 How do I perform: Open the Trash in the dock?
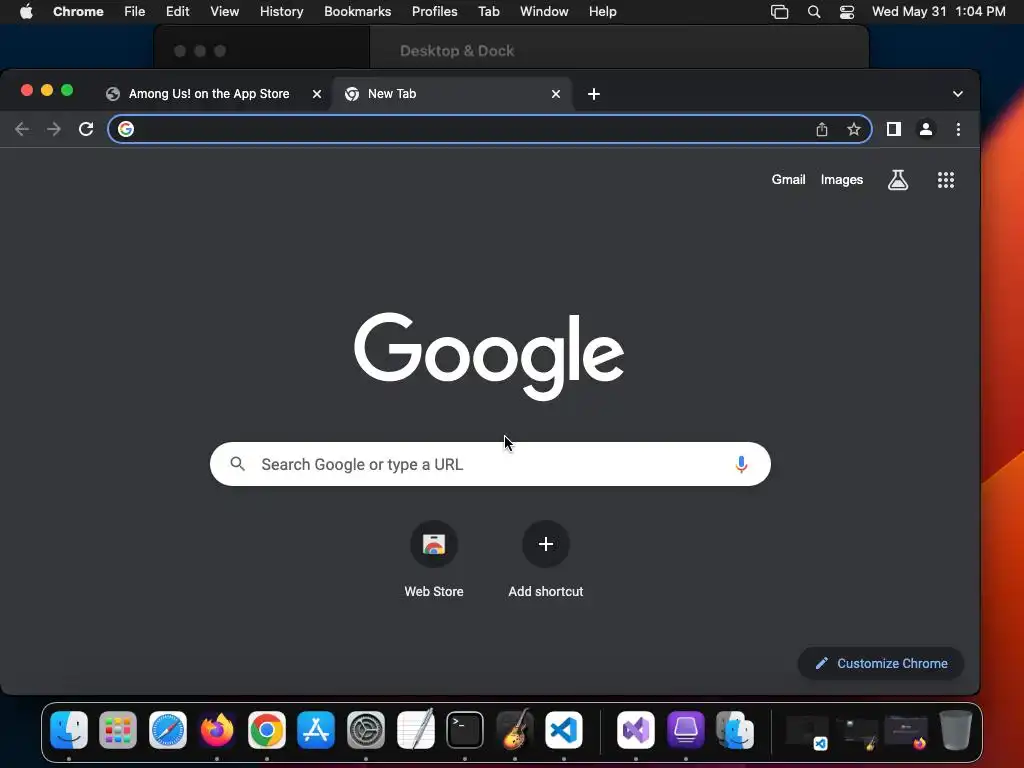point(955,730)
